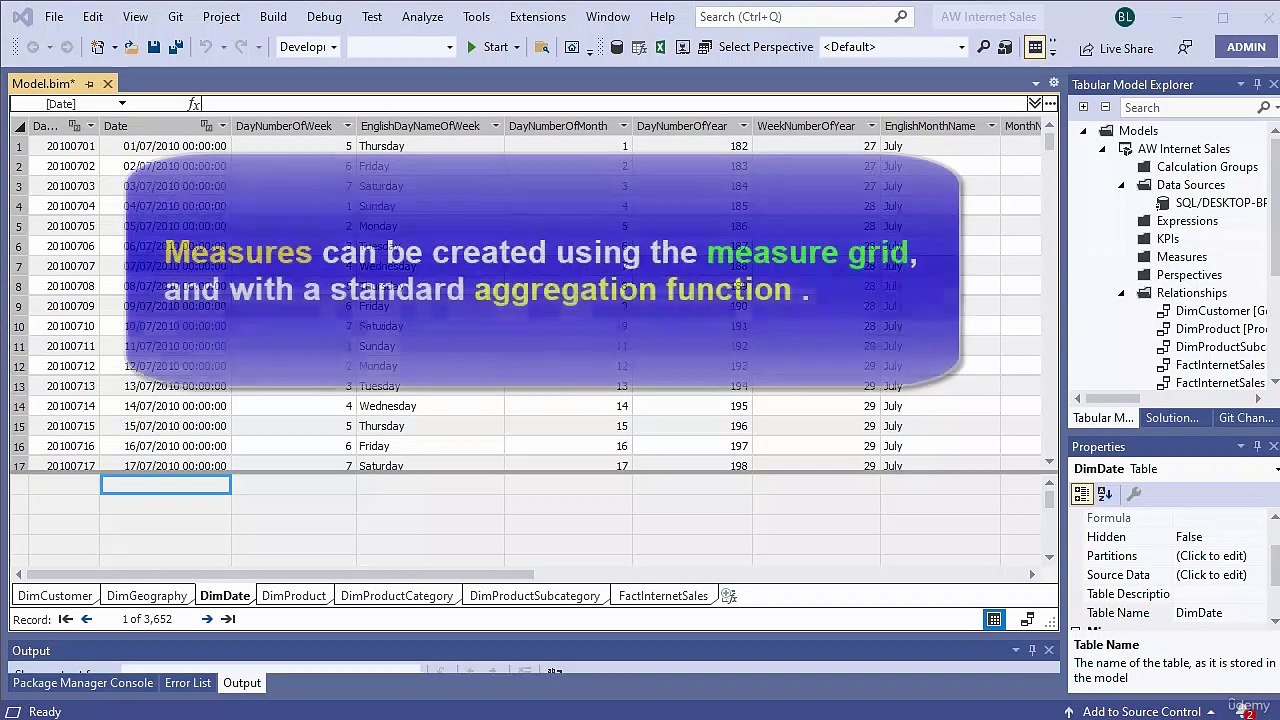This screenshot has height=720, width=1280.
Task: Toggle the measure grid button in toolbar
Action: [x=1035, y=47]
